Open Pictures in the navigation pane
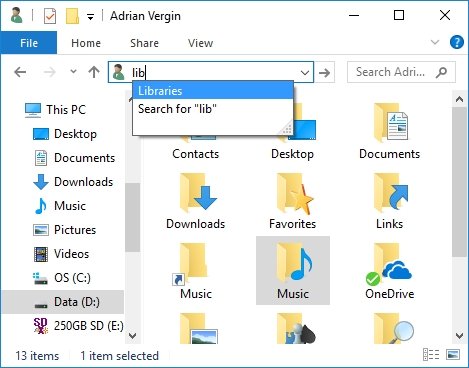This screenshot has height=368, width=469. 65,230
